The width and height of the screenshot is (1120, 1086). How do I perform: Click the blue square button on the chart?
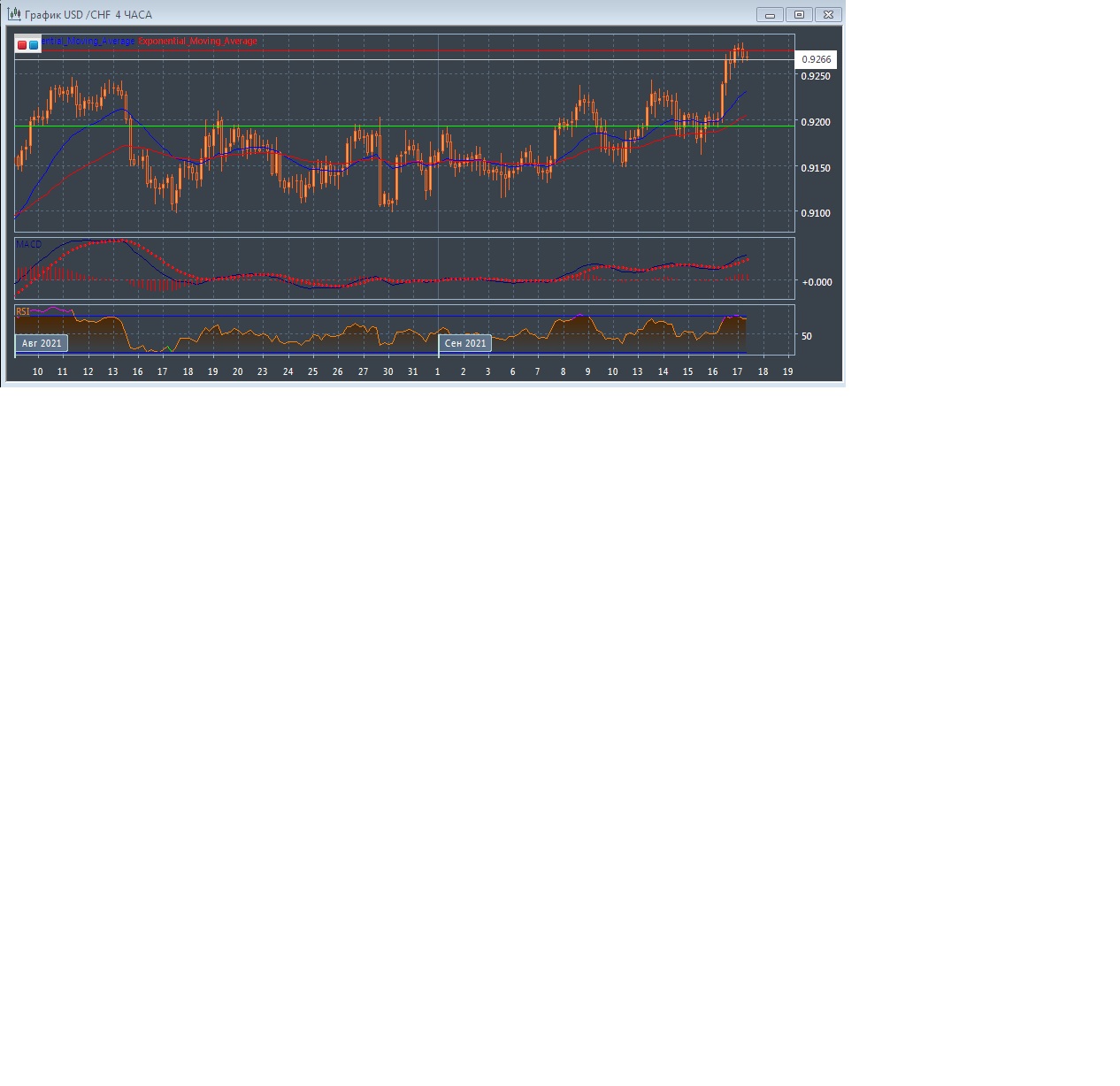[34, 44]
